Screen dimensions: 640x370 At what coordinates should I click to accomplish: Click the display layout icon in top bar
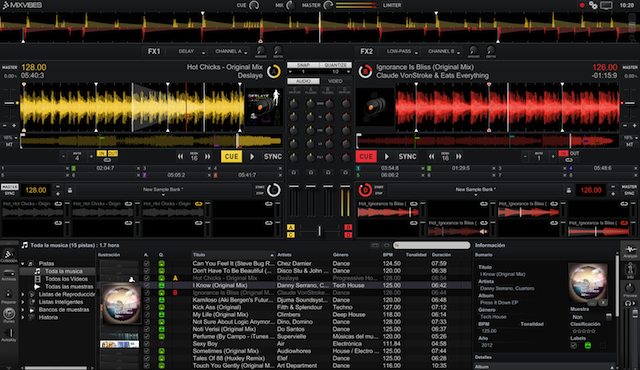coord(606,5)
